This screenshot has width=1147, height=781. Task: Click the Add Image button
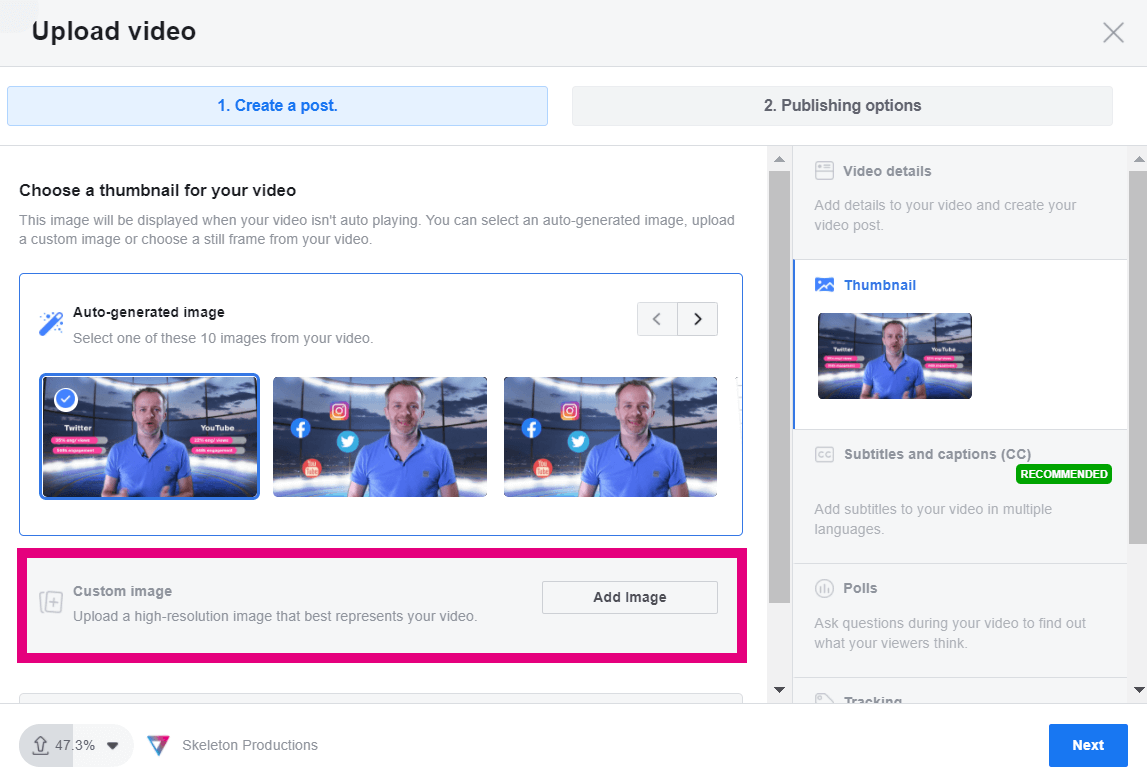[629, 597]
